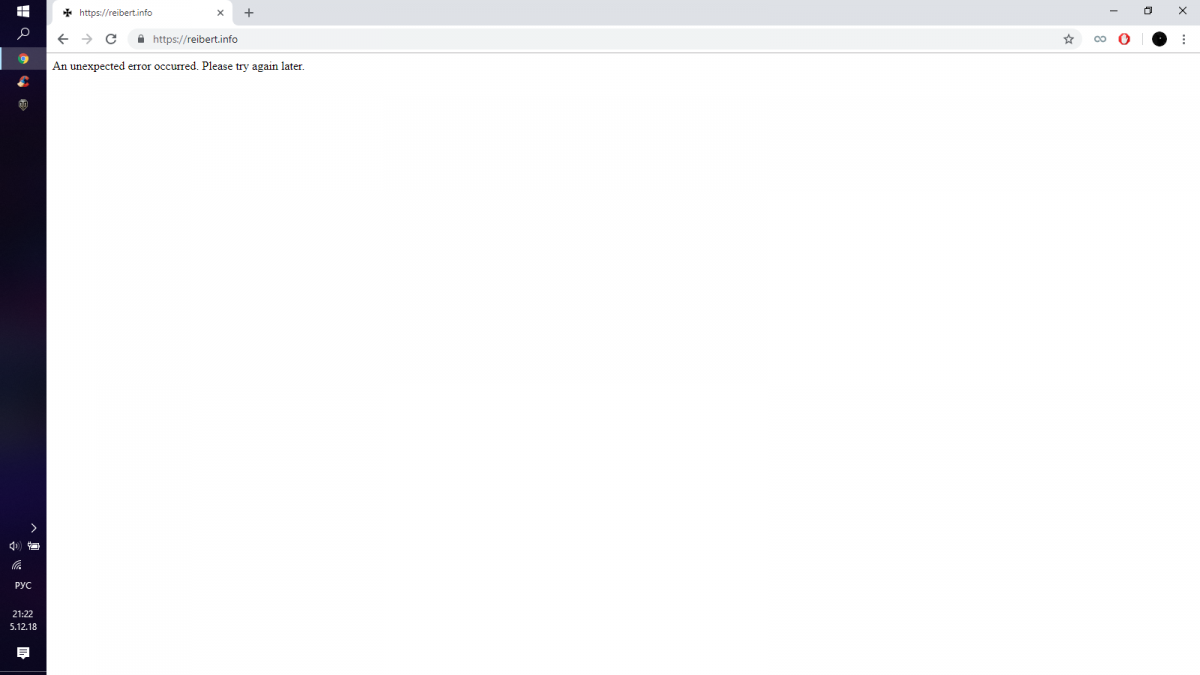Open the Chrome profile avatar
The image size is (1200, 675).
tap(1159, 39)
